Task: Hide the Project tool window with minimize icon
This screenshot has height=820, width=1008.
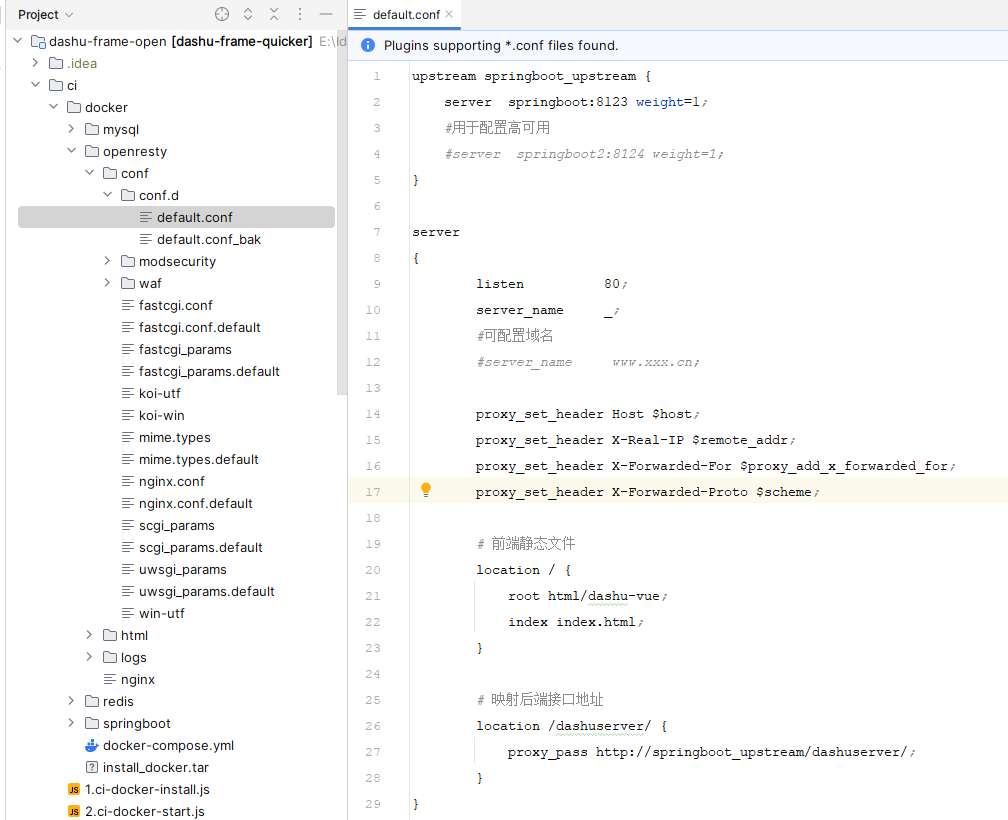Action: coord(325,14)
